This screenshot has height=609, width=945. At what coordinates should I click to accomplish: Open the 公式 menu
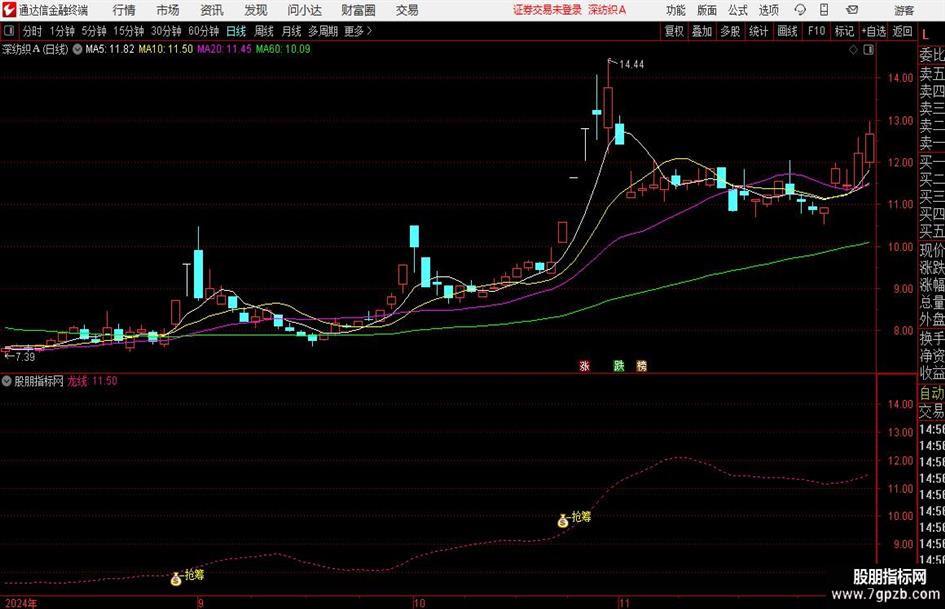pyautogui.click(x=738, y=10)
